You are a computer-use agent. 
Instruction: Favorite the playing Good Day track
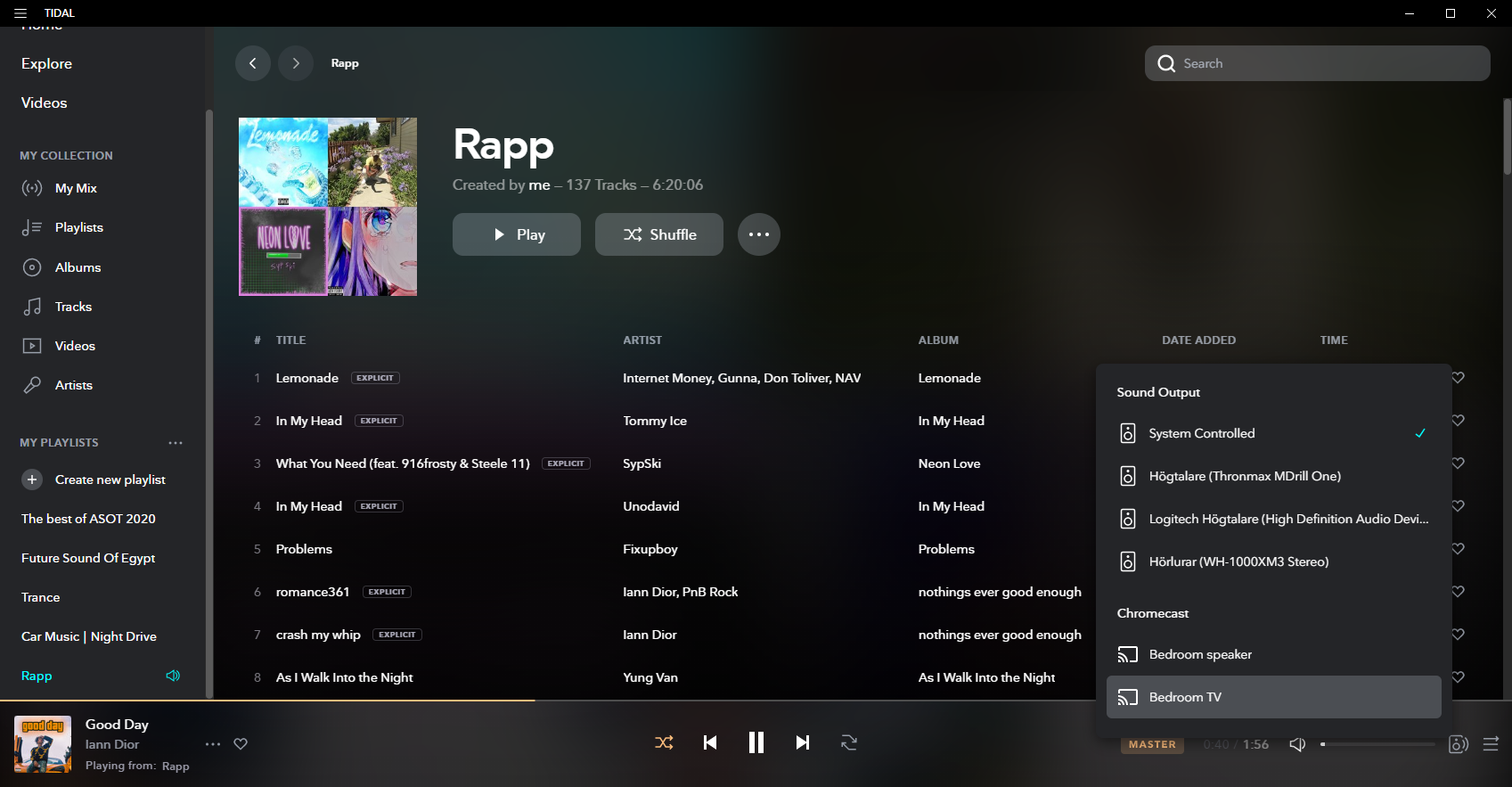pos(241,744)
